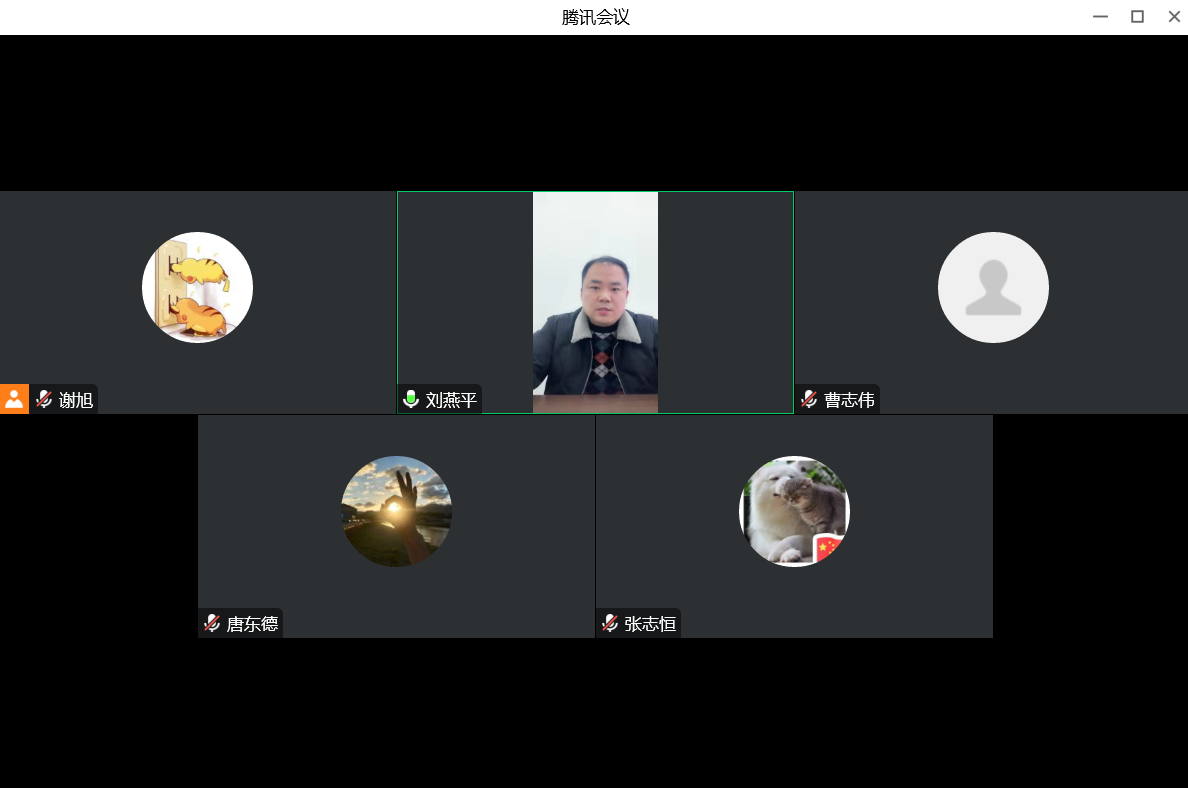
Task: Click the orange host badge beside 谢旭
Action: coord(14,399)
